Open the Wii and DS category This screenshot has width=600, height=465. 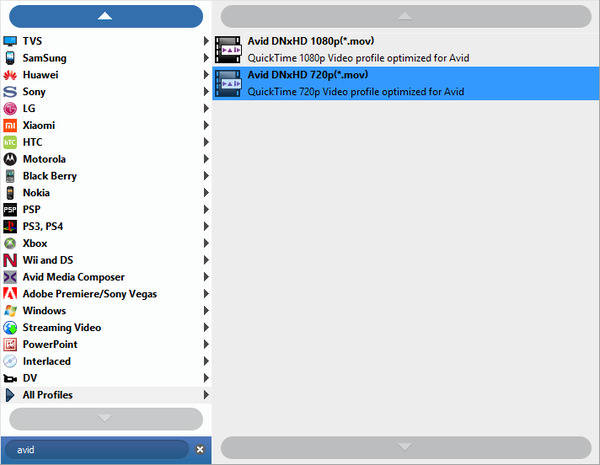[x=106, y=260]
